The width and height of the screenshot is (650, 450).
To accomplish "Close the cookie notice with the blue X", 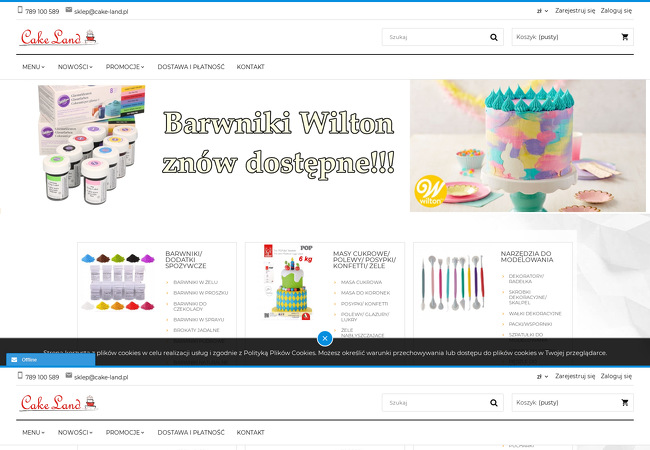I will (x=325, y=339).
